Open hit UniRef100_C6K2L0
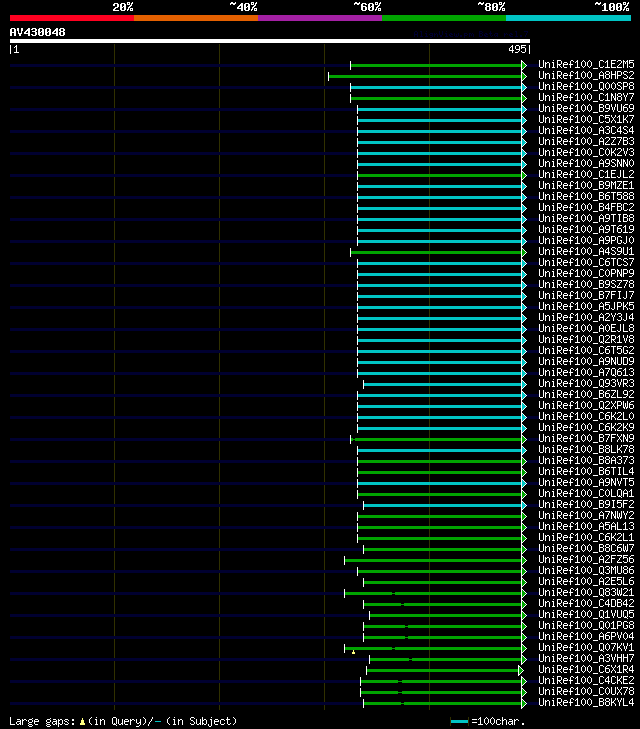Screen dimensions: 640x729 tap(586, 417)
